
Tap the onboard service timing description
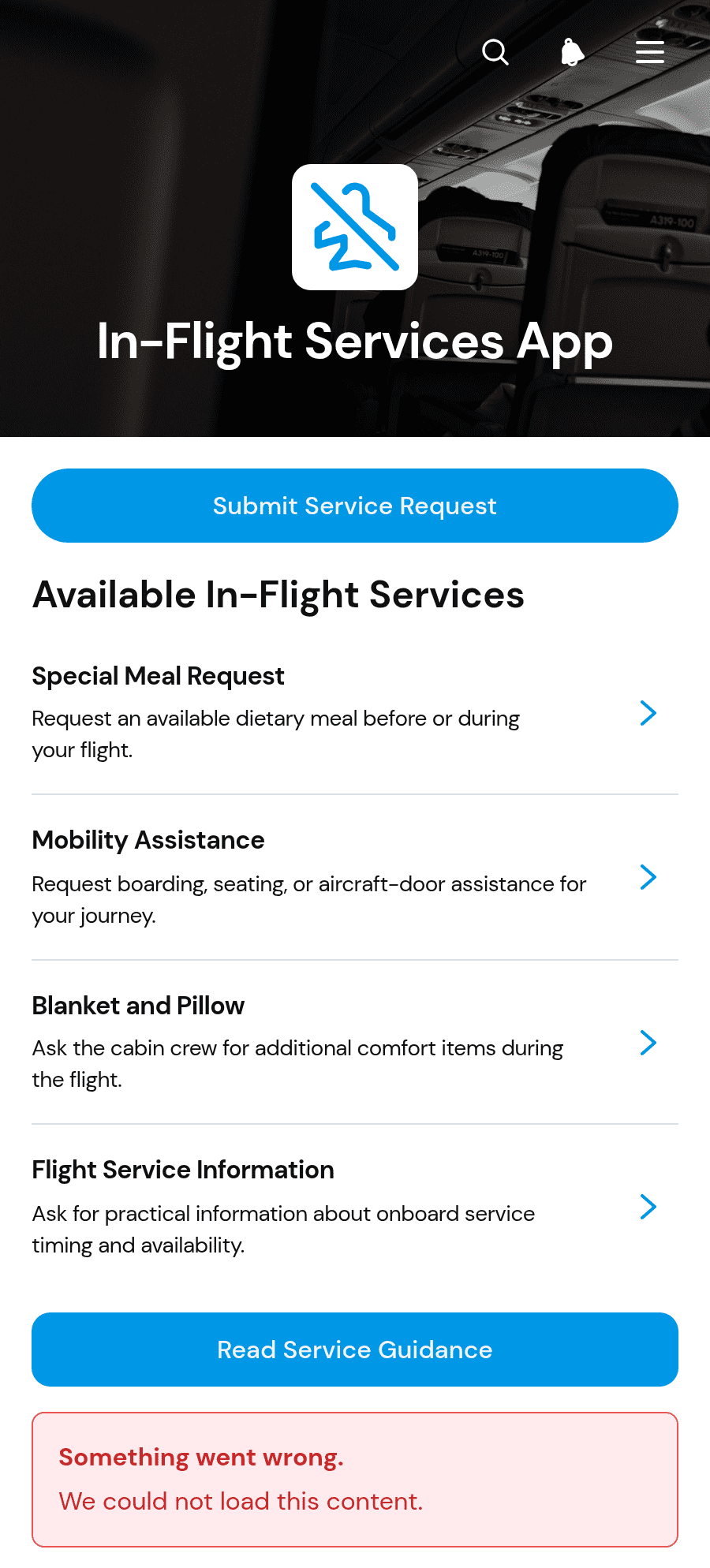click(x=283, y=1230)
